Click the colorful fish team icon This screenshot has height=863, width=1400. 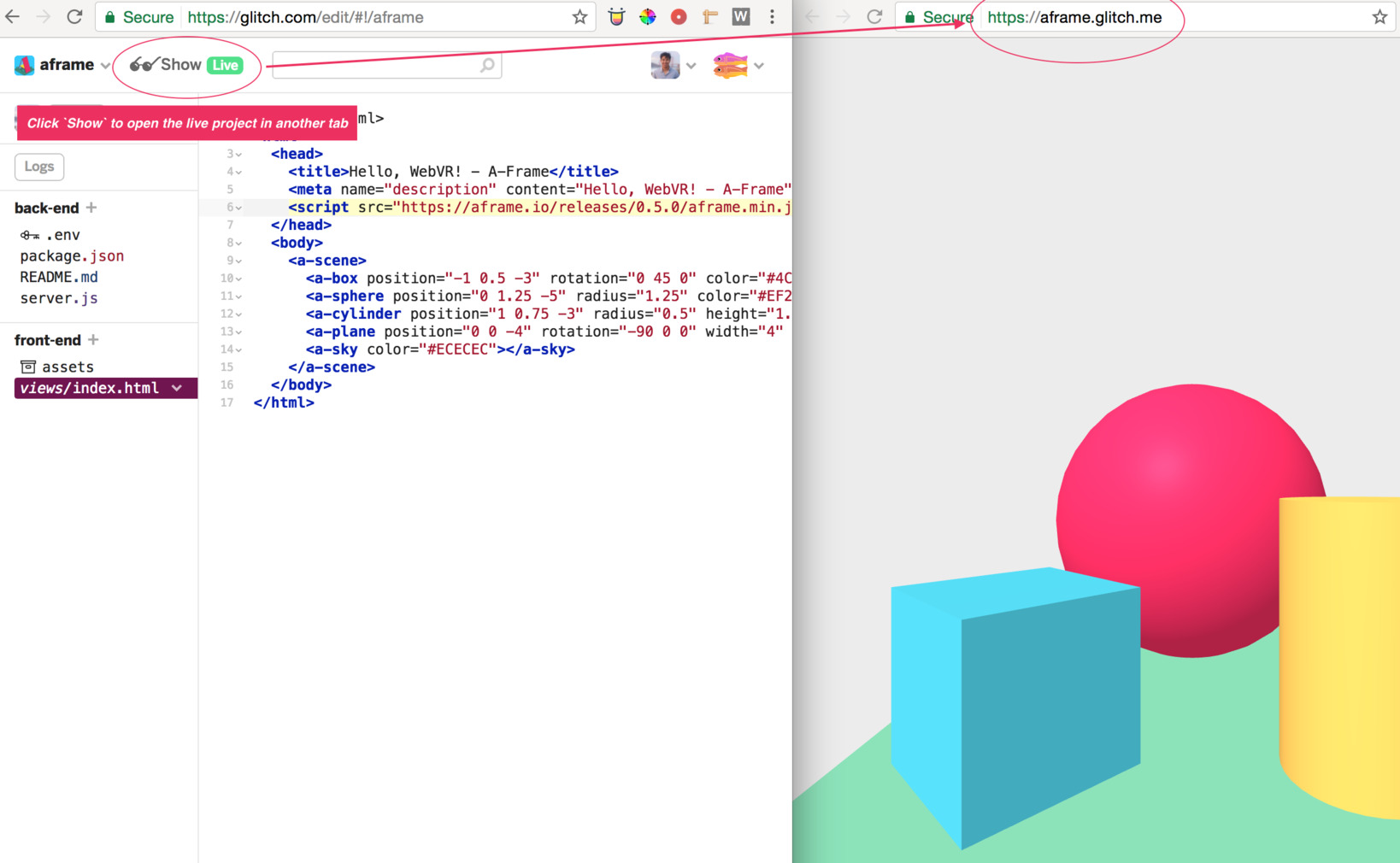pyautogui.click(x=730, y=65)
